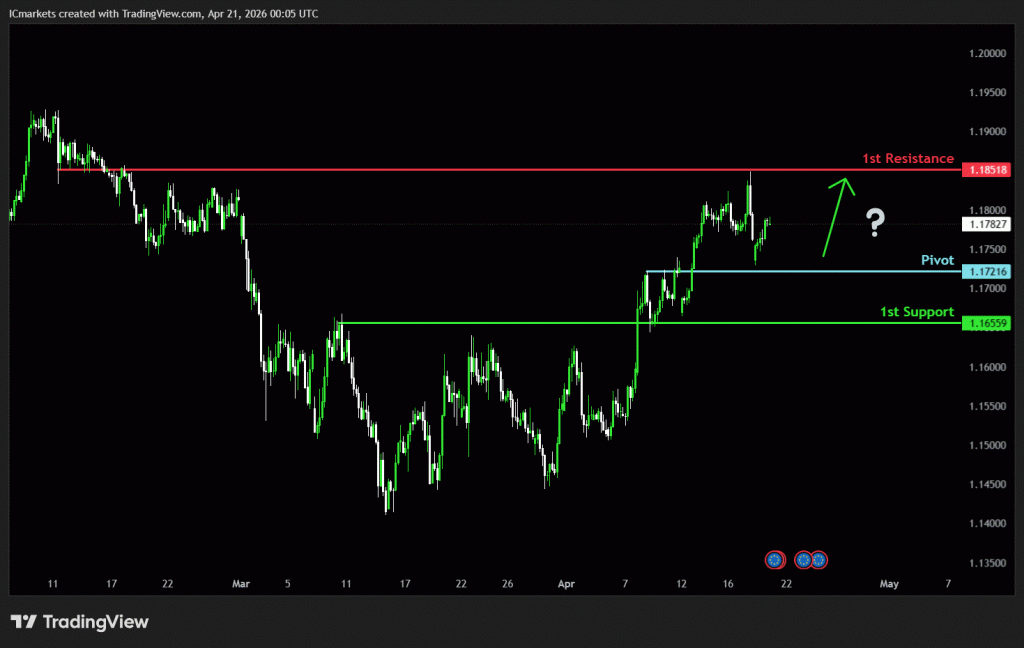This screenshot has width=1024, height=648.
Task: Click the 1.20000 level on price axis
Action: [x=986, y=53]
